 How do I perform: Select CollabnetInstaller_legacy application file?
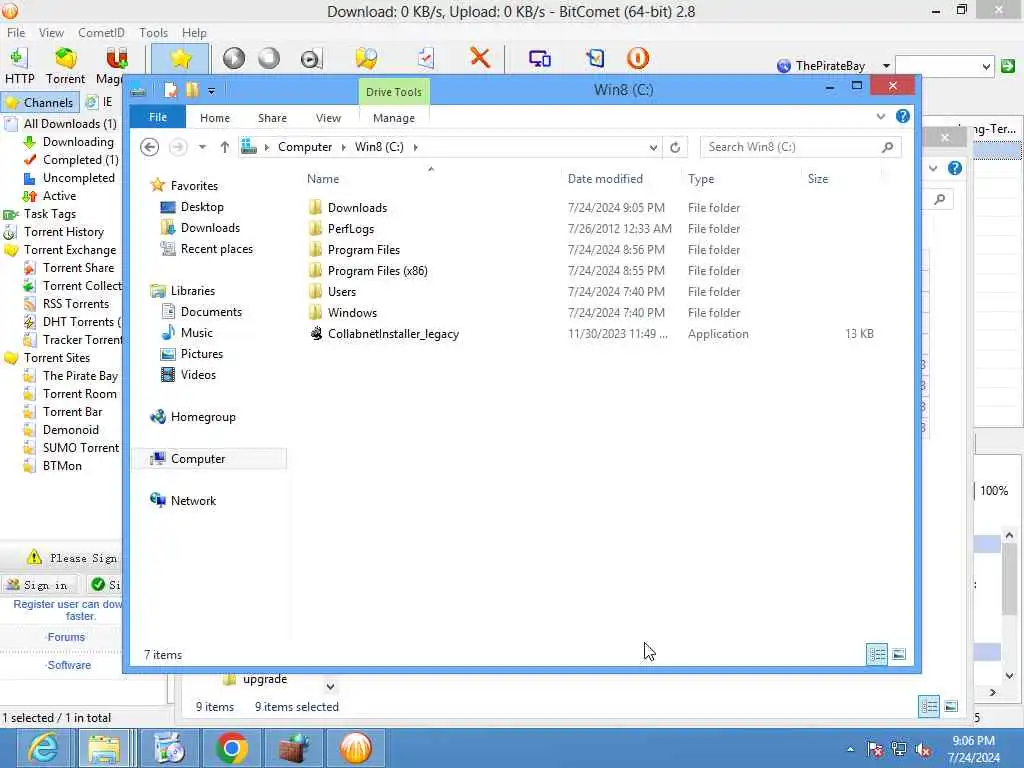pos(393,334)
